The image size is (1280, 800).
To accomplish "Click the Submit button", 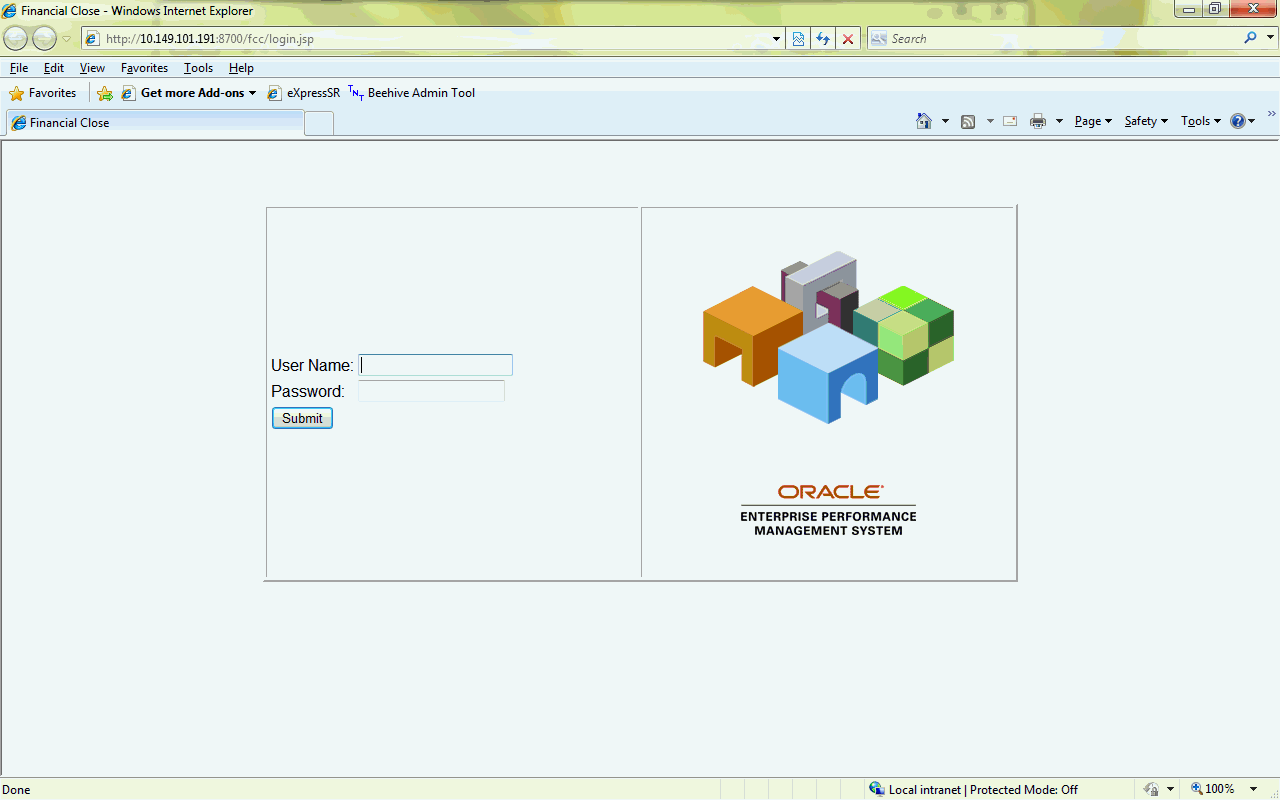I will coord(302,418).
